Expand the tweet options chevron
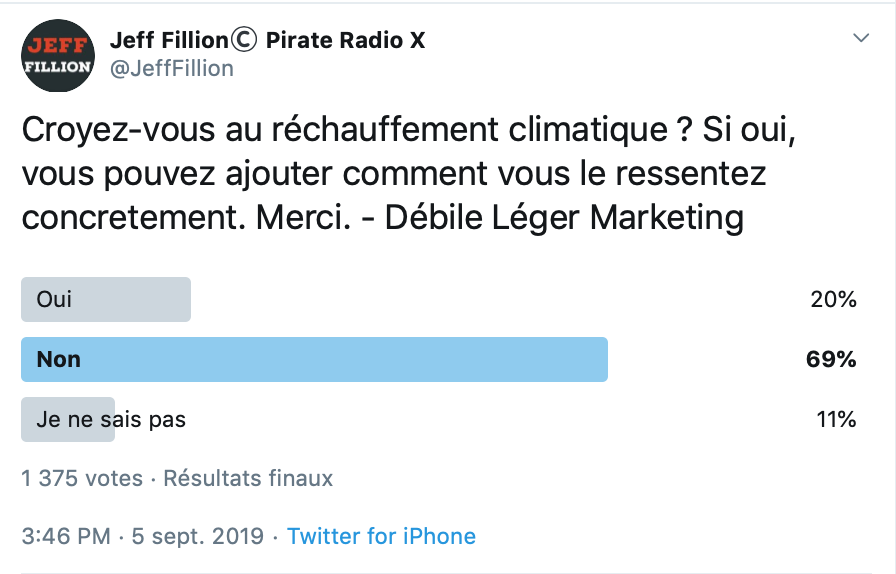This screenshot has height=574, width=896. (x=861, y=38)
